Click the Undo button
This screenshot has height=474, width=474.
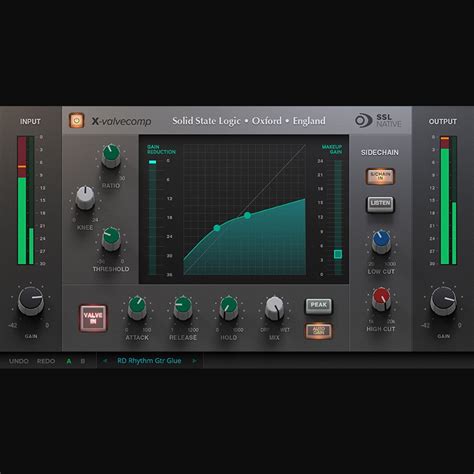pyautogui.click(x=19, y=361)
